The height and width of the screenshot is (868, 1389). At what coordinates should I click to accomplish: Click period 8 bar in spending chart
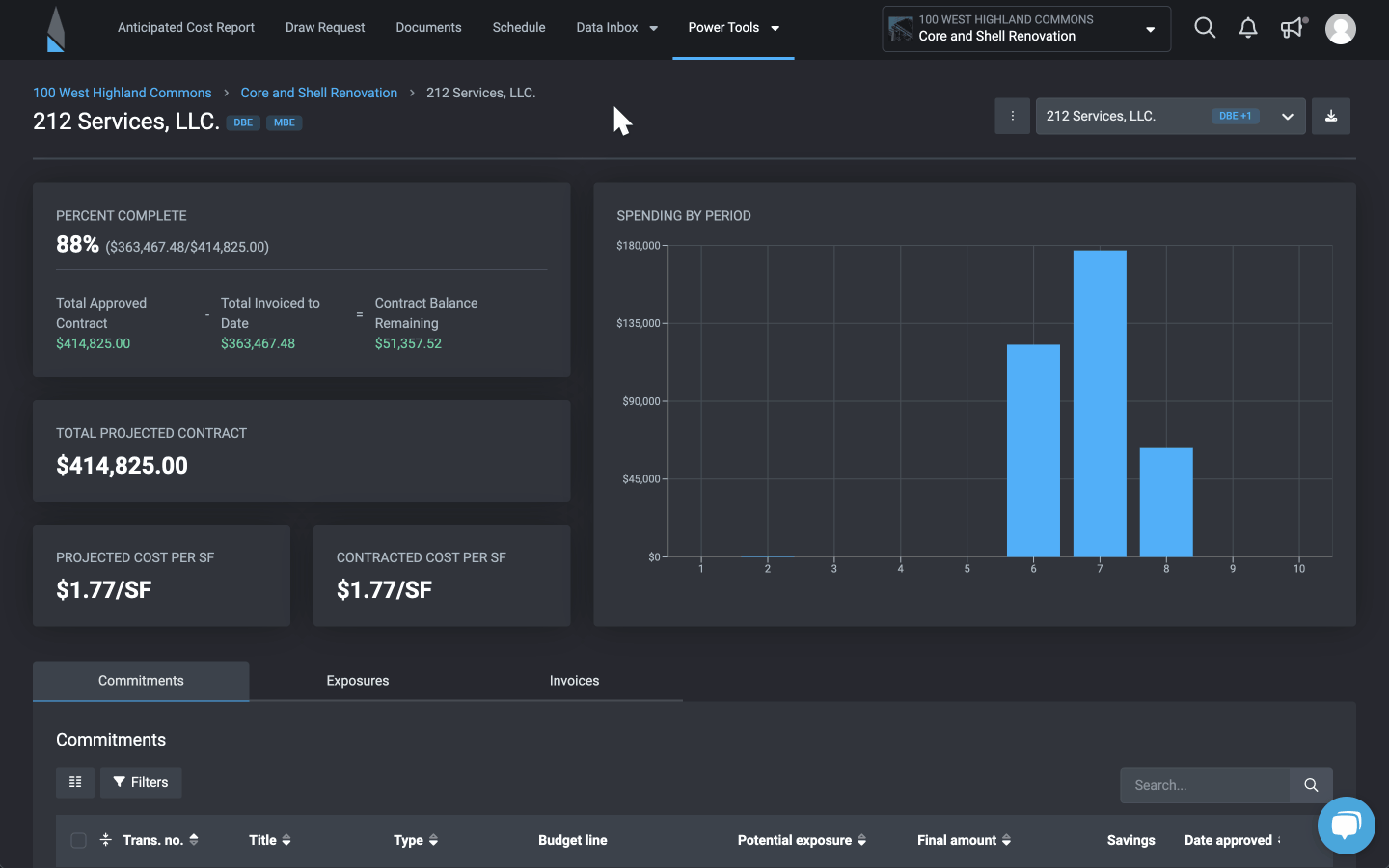[x=1166, y=502]
